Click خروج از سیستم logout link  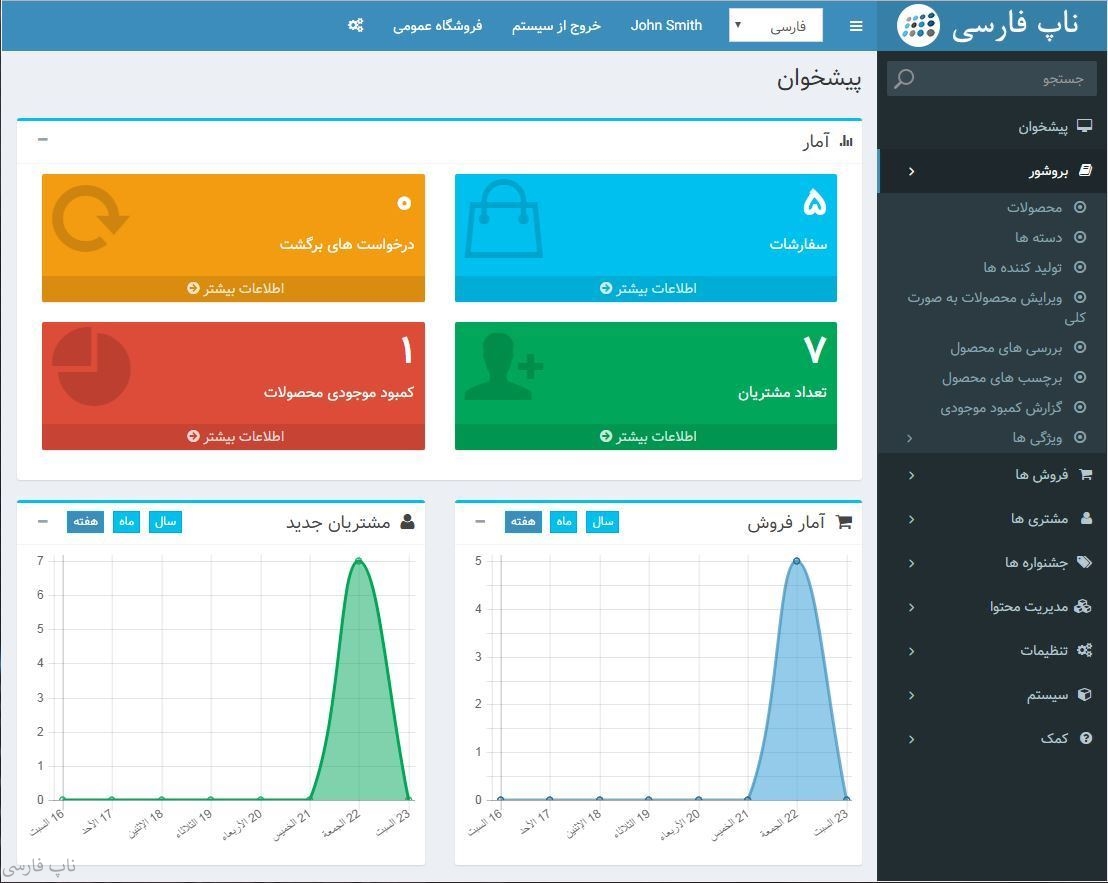point(556,26)
